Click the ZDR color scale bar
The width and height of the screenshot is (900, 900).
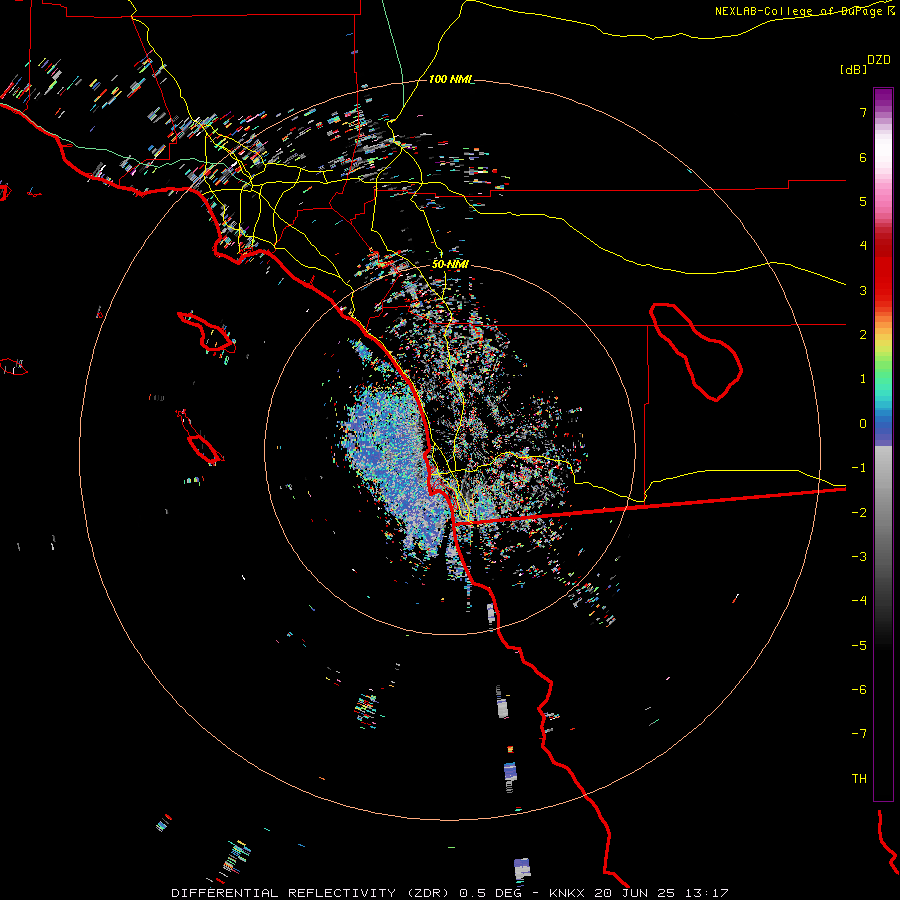[x=883, y=444]
